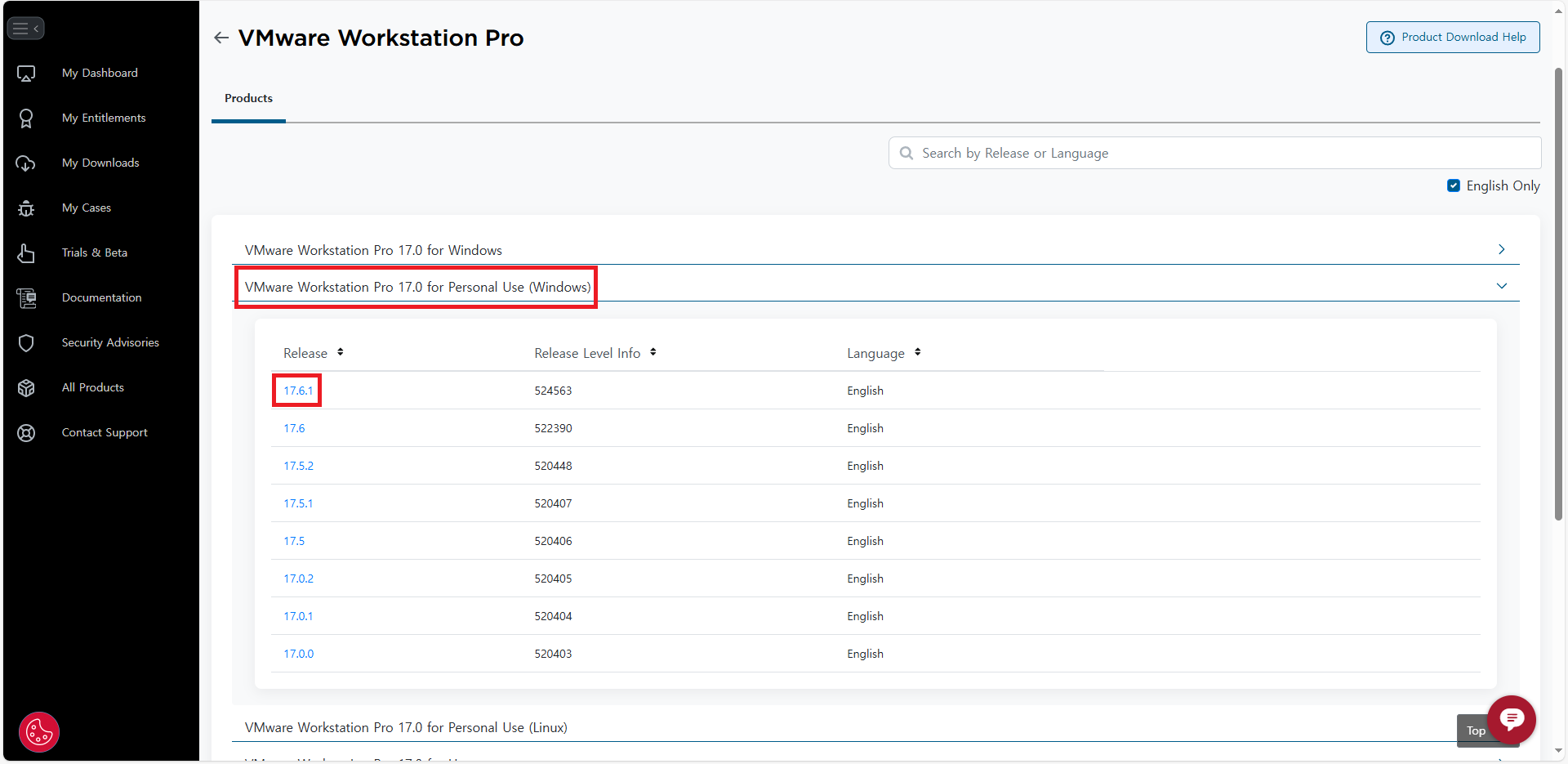Expand Workstation Pro 17.0 for Windows chevron

pos(1501,249)
